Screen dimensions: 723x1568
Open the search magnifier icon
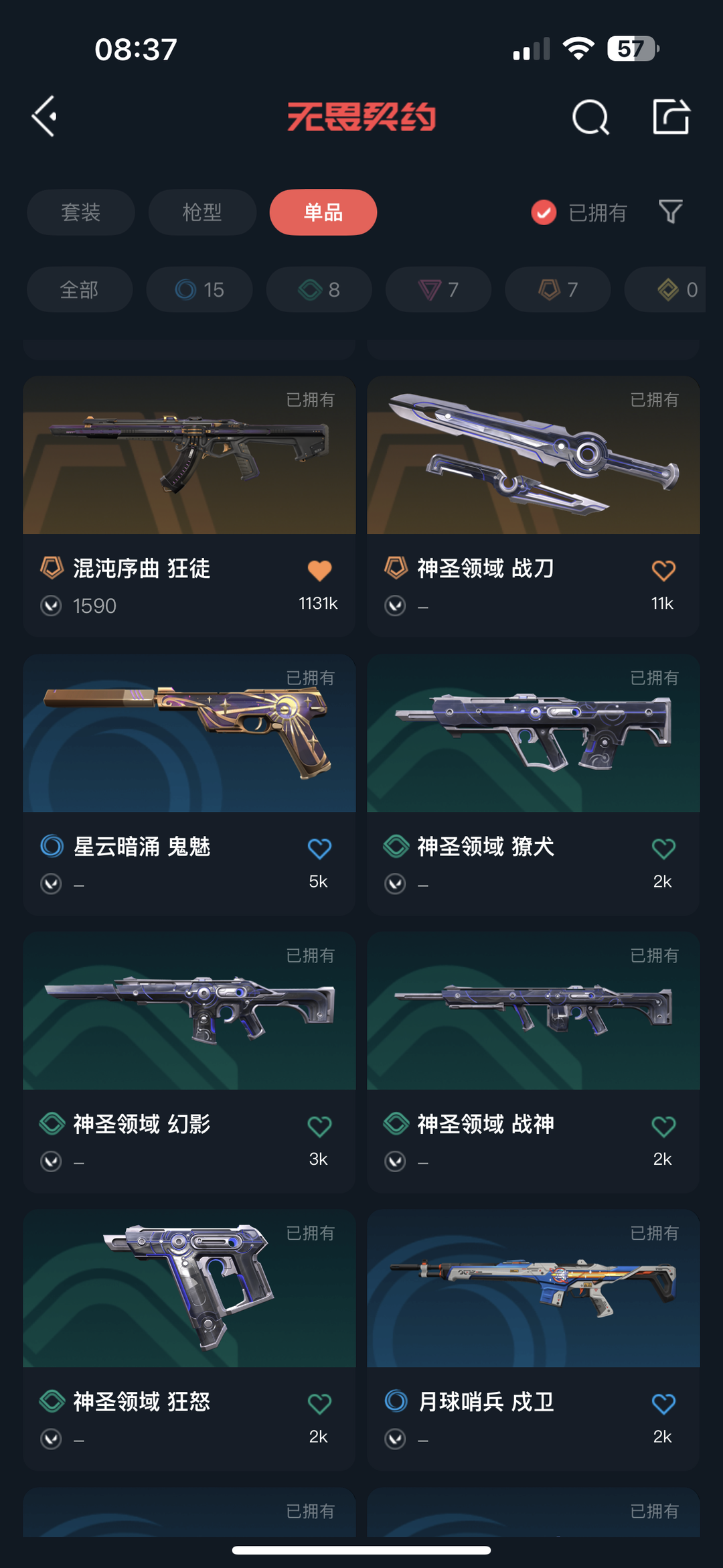tap(590, 117)
